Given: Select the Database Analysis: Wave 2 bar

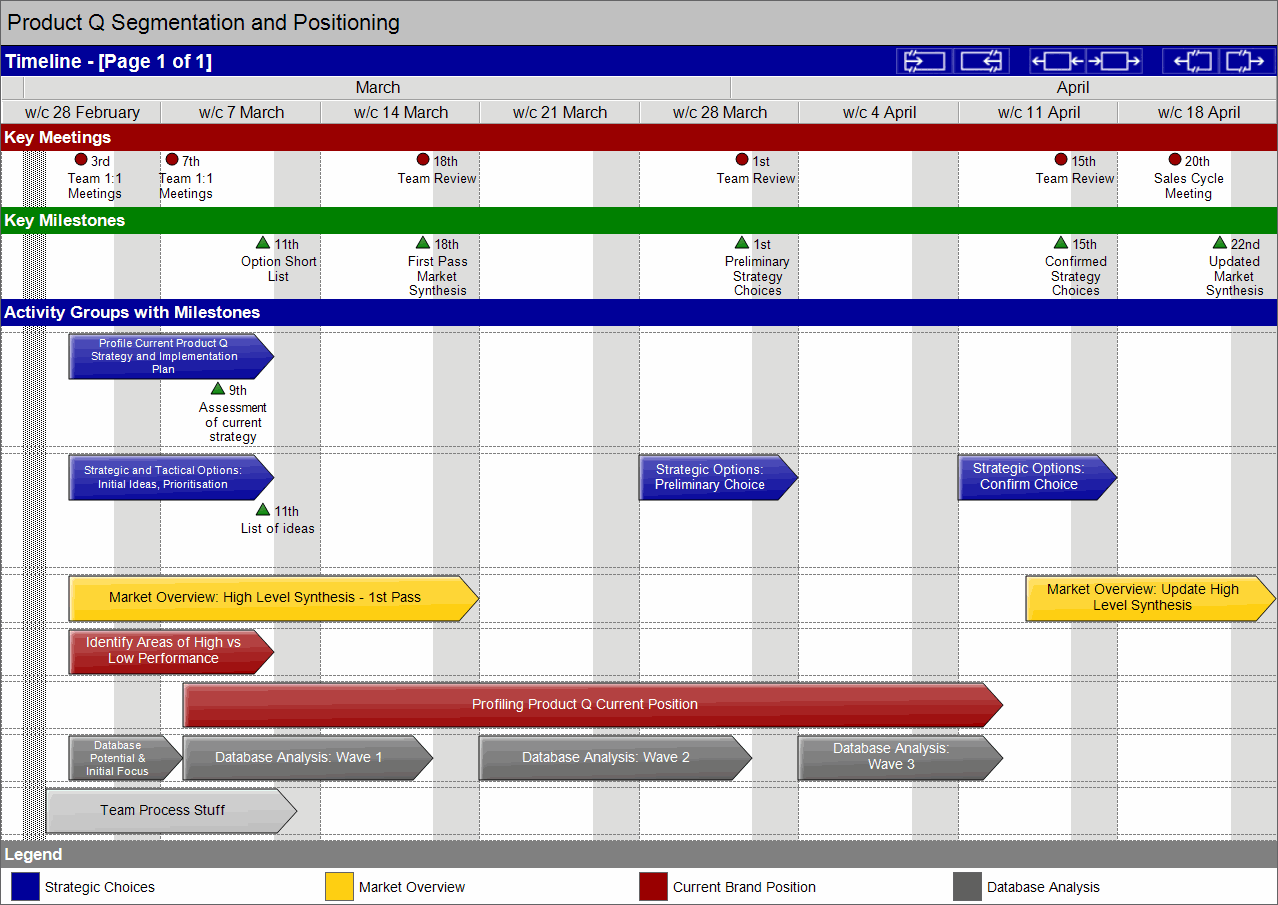Looking at the screenshot, I should point(616,758).
